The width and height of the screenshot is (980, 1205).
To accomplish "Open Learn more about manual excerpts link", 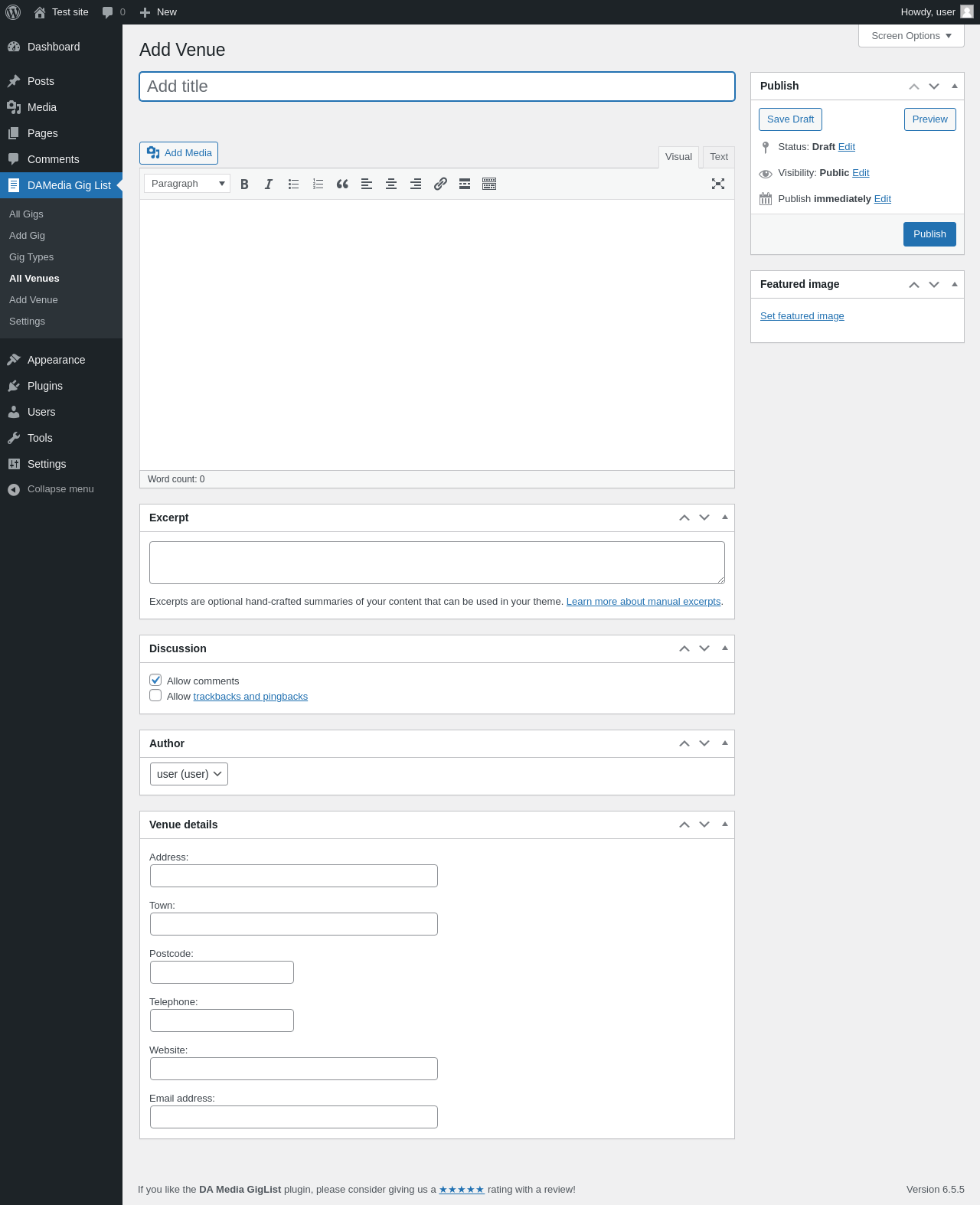I will coord(643,602).
